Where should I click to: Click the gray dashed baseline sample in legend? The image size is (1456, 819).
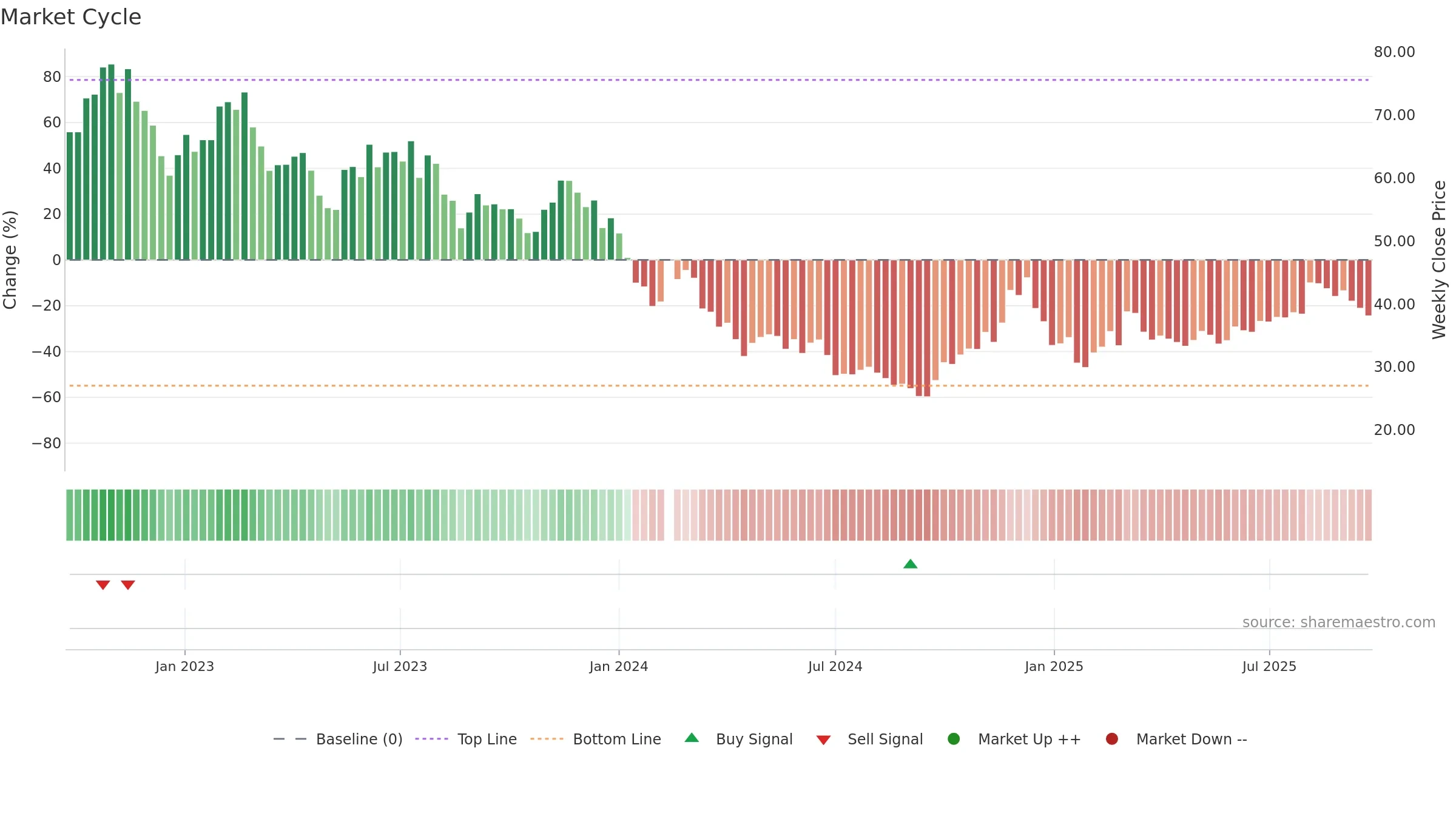(x=290, y=739)
